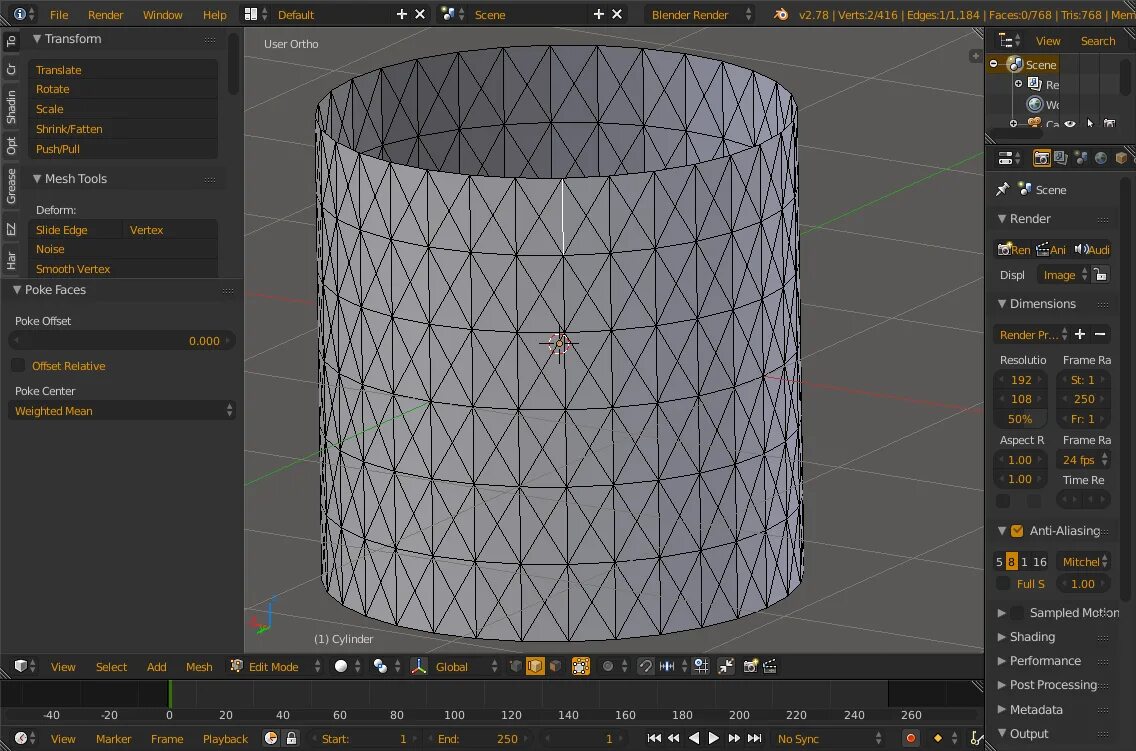Toggle limit selection to visible icon
The image size is (1136, 751).
click(x=581, y=666)
